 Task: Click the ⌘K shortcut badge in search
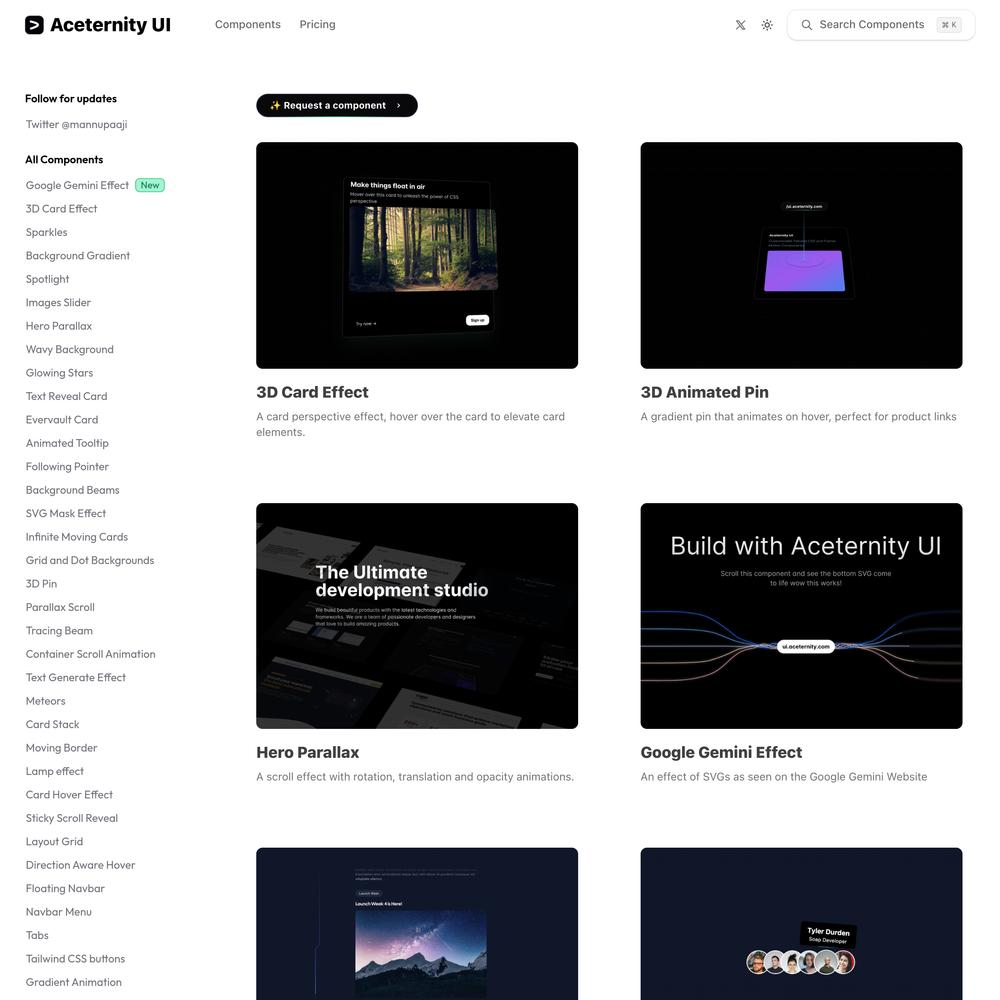click(x=949, y=25)
